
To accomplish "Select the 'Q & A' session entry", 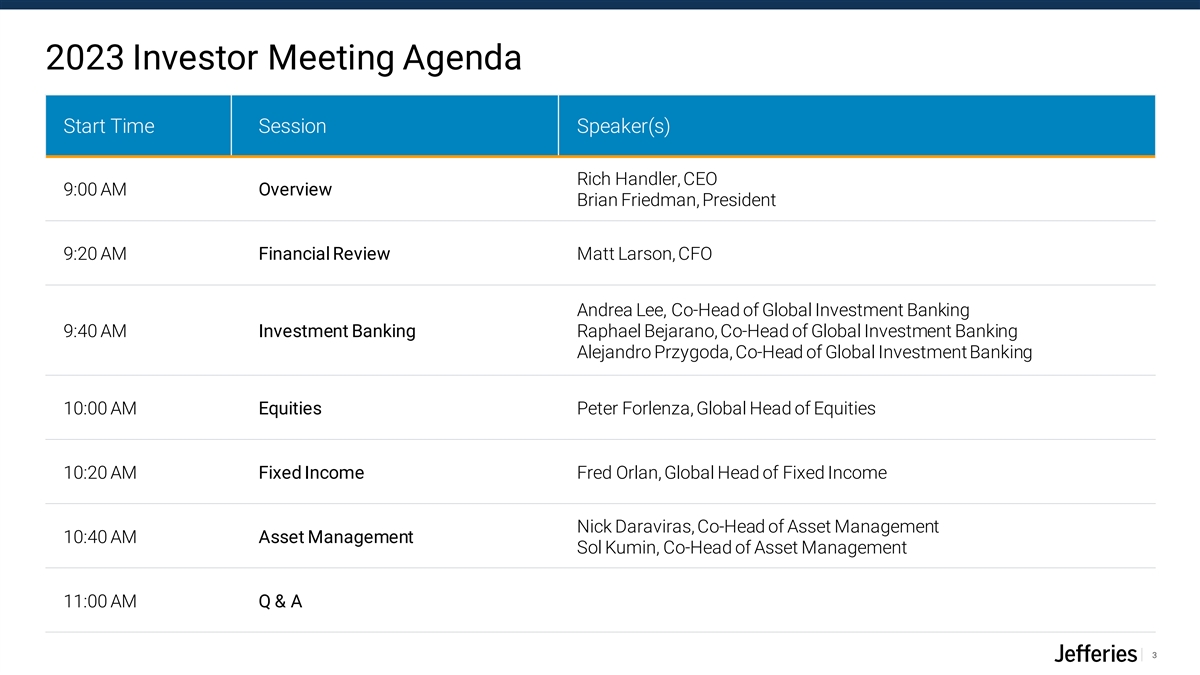I will 280,602.
